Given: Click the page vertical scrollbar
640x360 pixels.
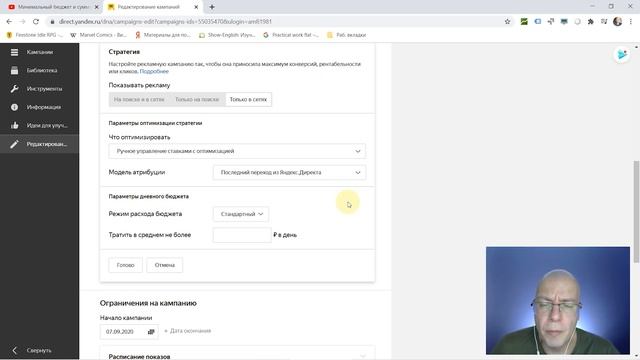Looking at the screenshot, I should 636,211.
